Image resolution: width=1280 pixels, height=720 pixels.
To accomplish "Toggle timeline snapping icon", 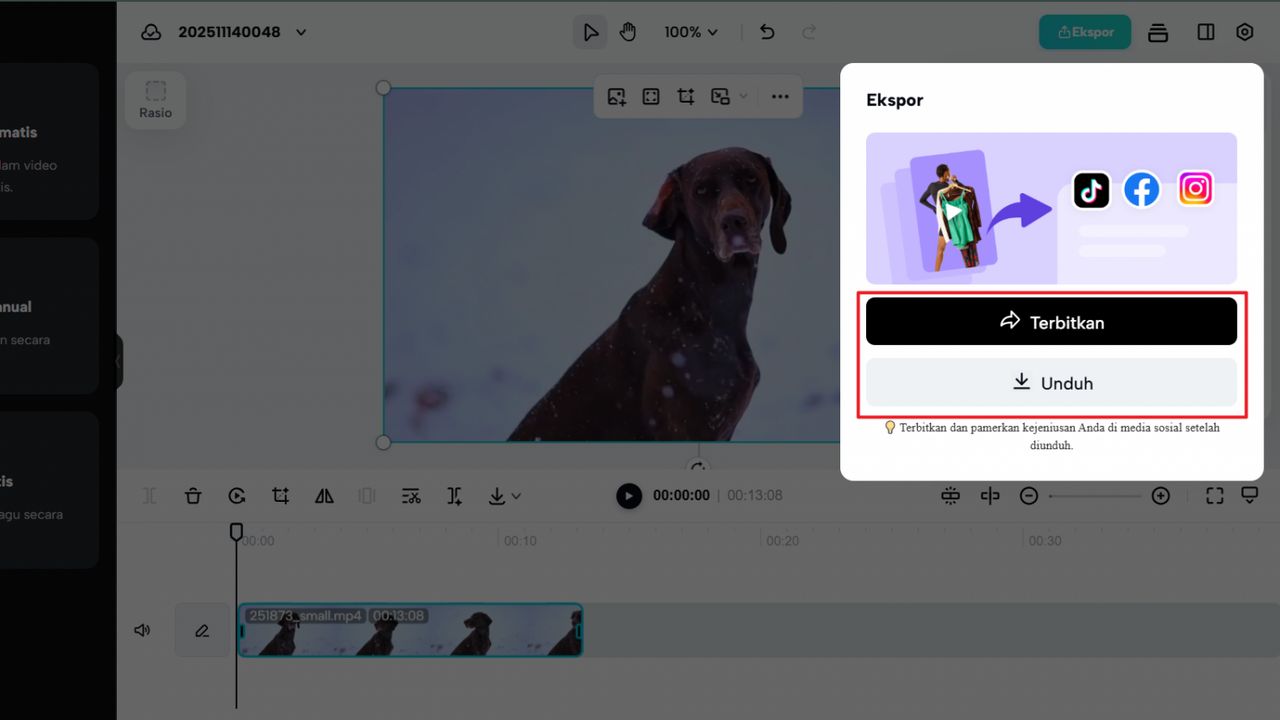I will tap(950, 496).
